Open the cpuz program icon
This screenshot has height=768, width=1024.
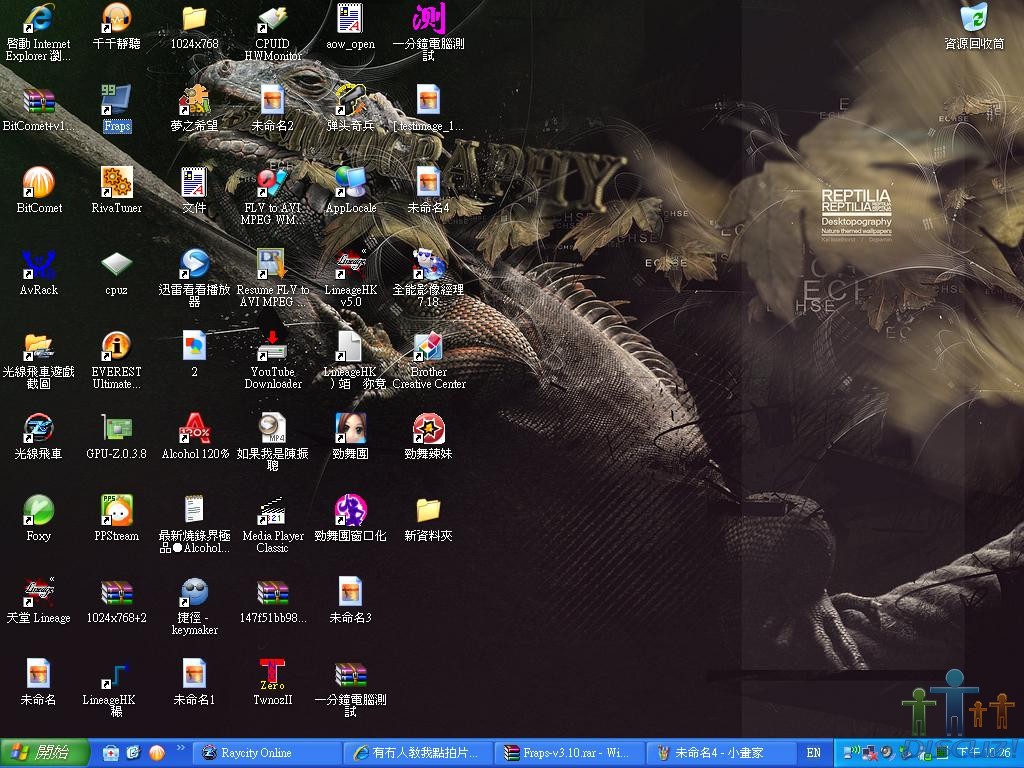point(116,264)
